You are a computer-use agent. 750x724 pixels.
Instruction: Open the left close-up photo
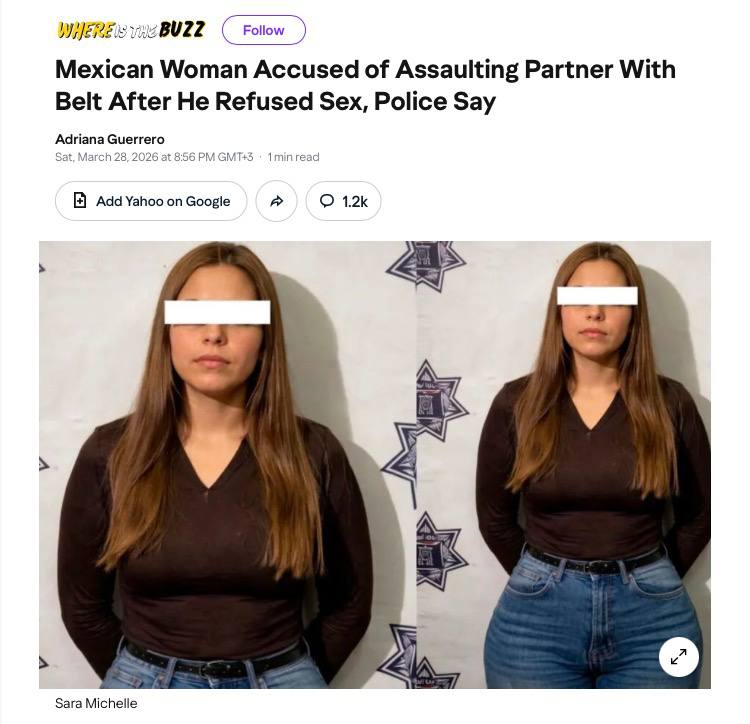coord(228,465)
